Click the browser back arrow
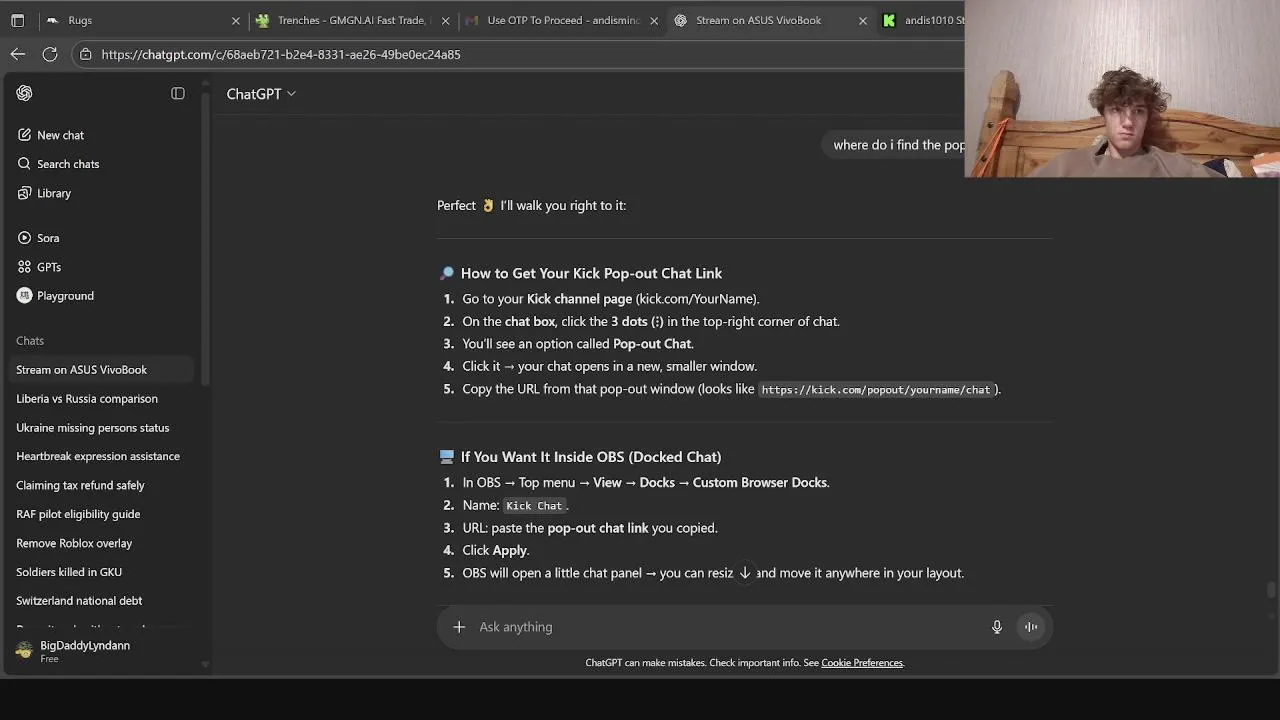This screenshot has width=1280, height=720. [18, 54]
